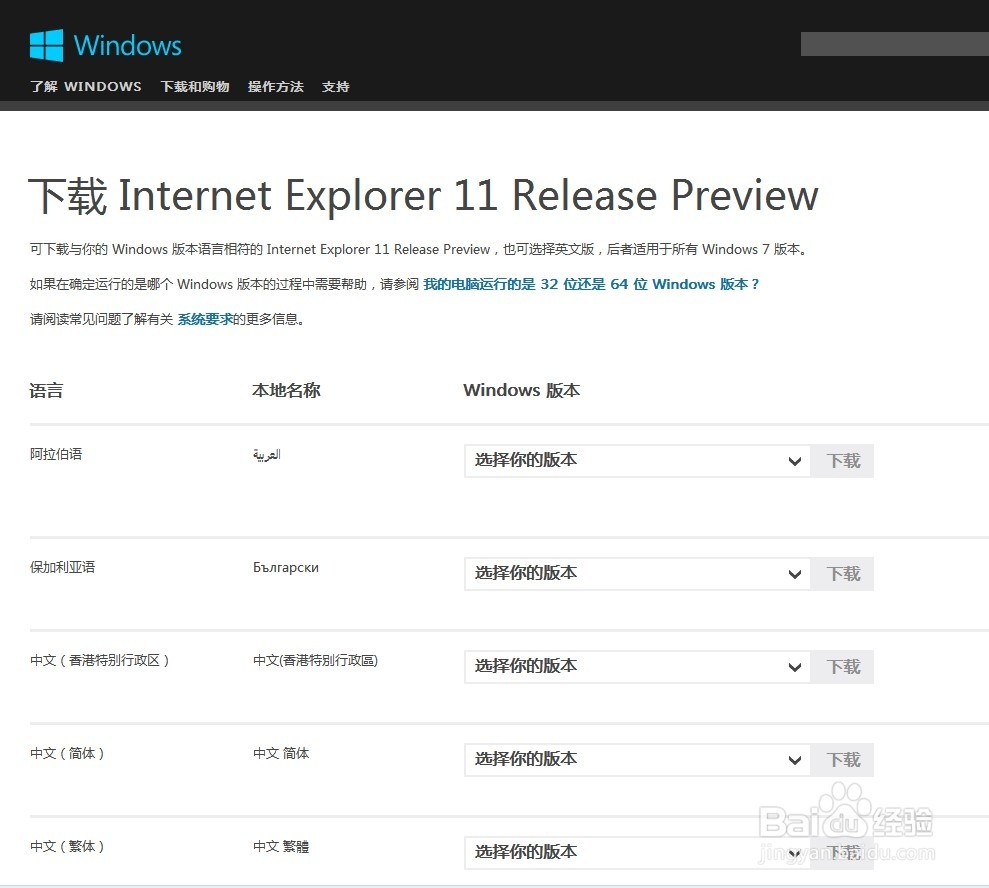Click the Windows 版本 column header
Image resolution: width=989 pixels, height=888 pixels.
[521, 390]
